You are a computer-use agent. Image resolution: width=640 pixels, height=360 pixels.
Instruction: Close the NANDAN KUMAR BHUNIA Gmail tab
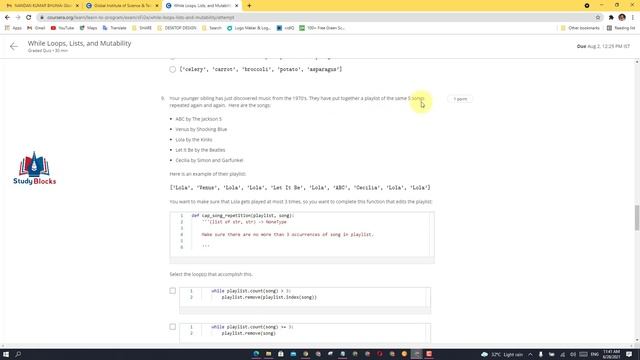(x=78, y=6)
